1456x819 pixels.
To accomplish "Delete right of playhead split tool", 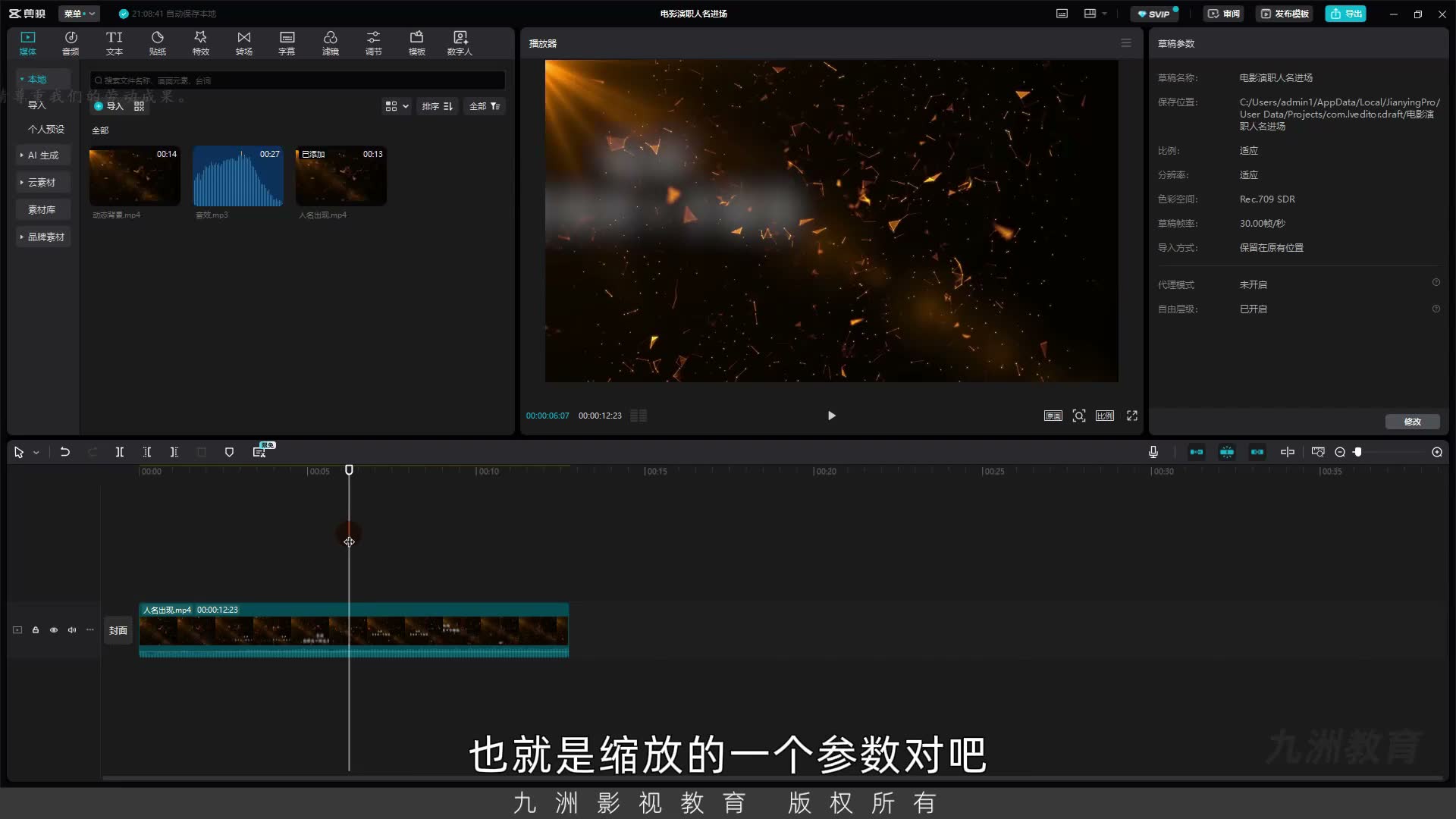I will [174, 452].
